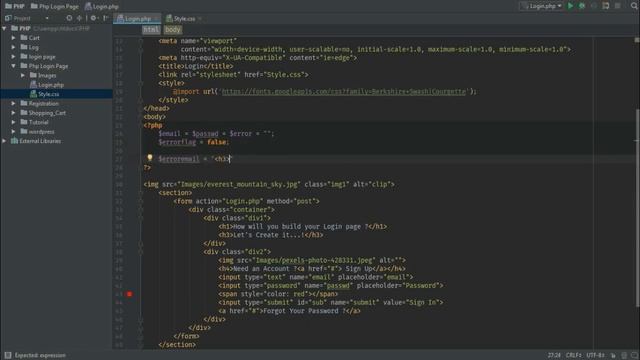640x360 pixels.
Task: Expand the login page folder
Action: click(13, 57)
